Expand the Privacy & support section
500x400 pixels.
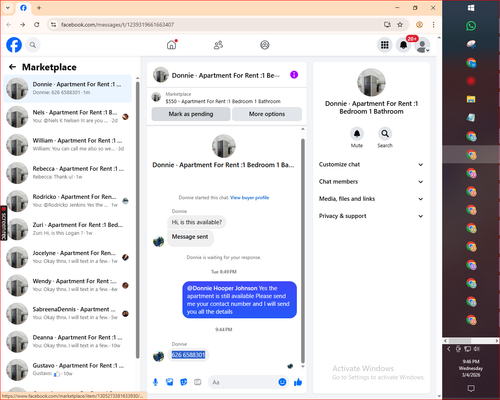coord(371,216)
